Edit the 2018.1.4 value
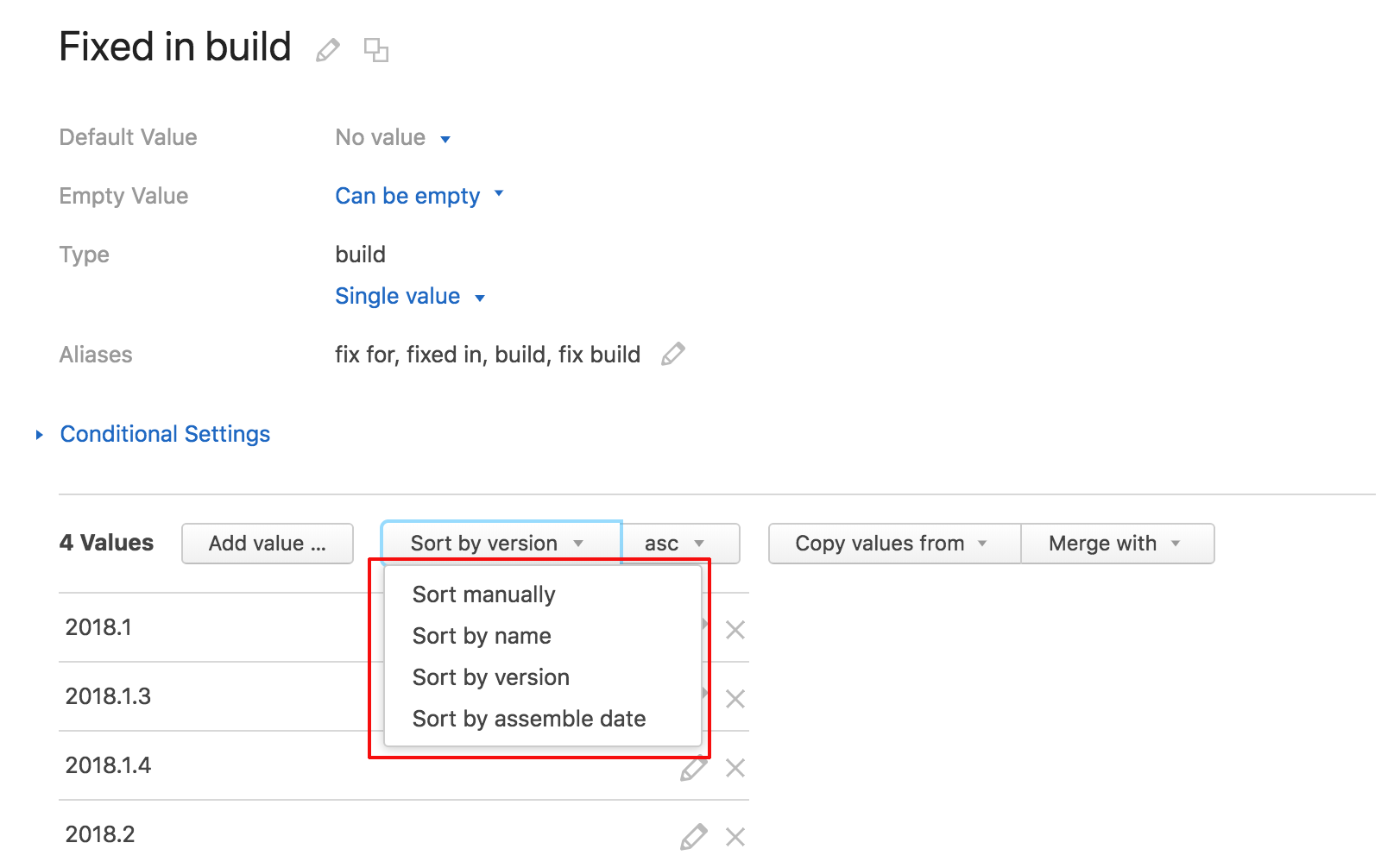 [693, 768]
